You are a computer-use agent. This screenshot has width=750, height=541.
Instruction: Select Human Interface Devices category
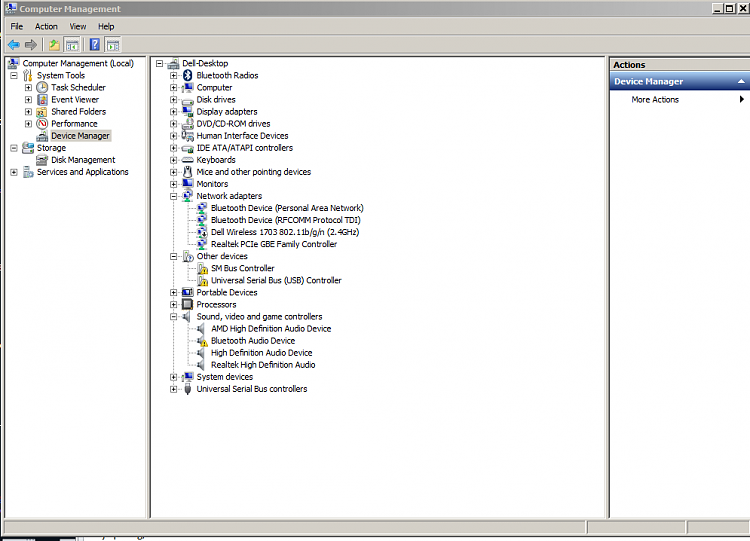coord(243,136)
